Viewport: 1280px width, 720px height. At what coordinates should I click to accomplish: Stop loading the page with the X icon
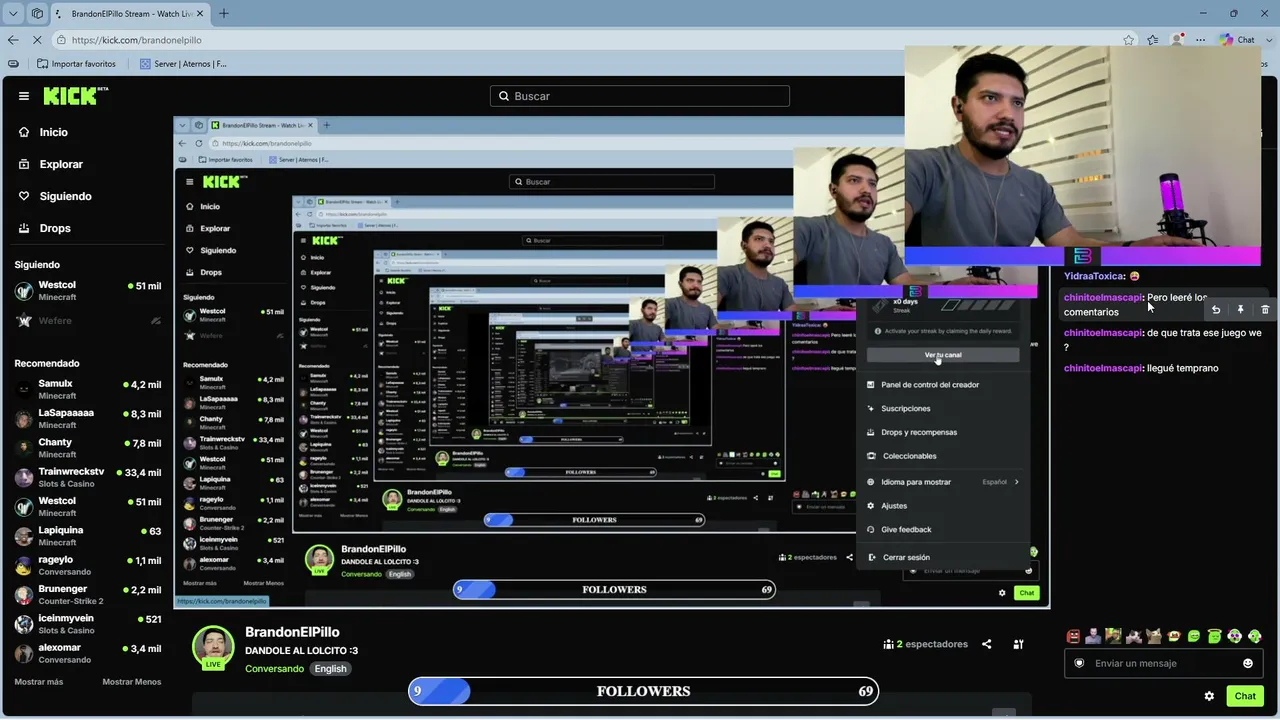[x=38, y=40]
